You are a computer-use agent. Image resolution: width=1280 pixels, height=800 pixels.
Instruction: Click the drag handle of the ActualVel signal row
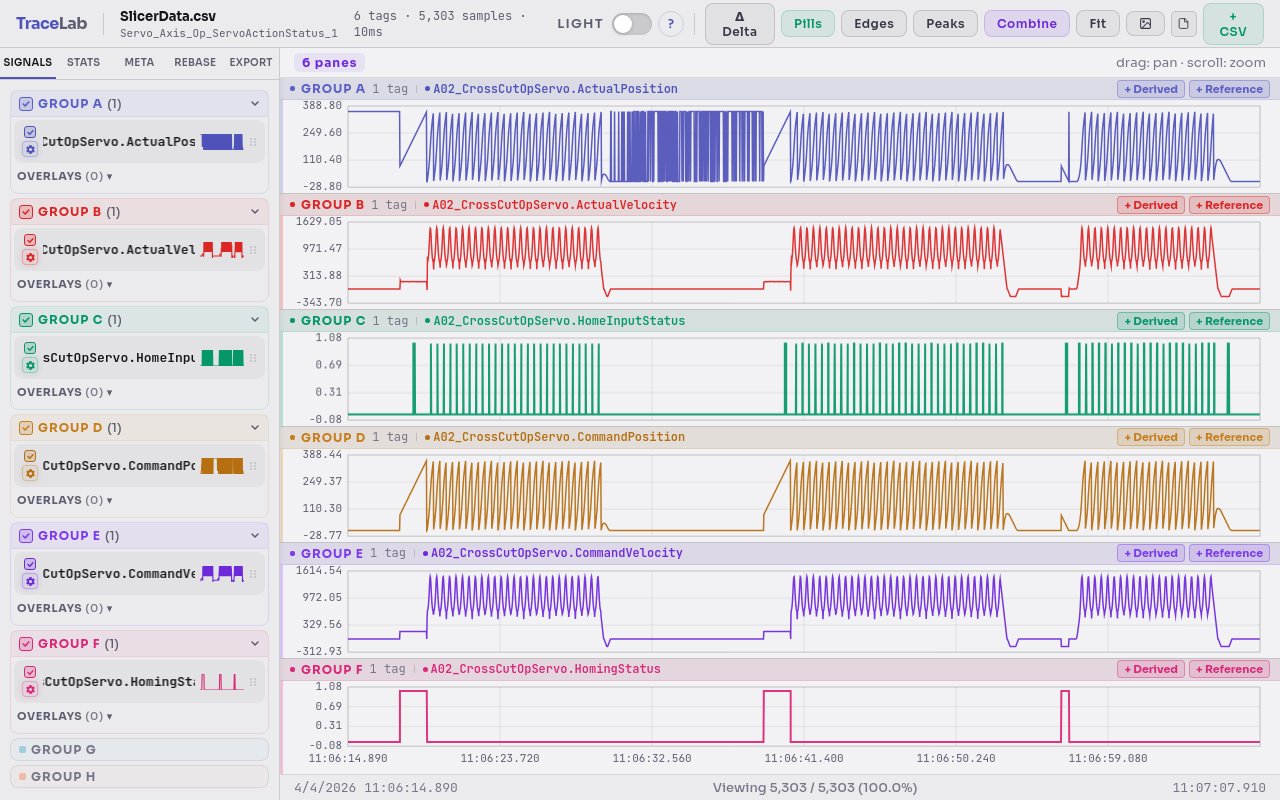coord(253,250)
